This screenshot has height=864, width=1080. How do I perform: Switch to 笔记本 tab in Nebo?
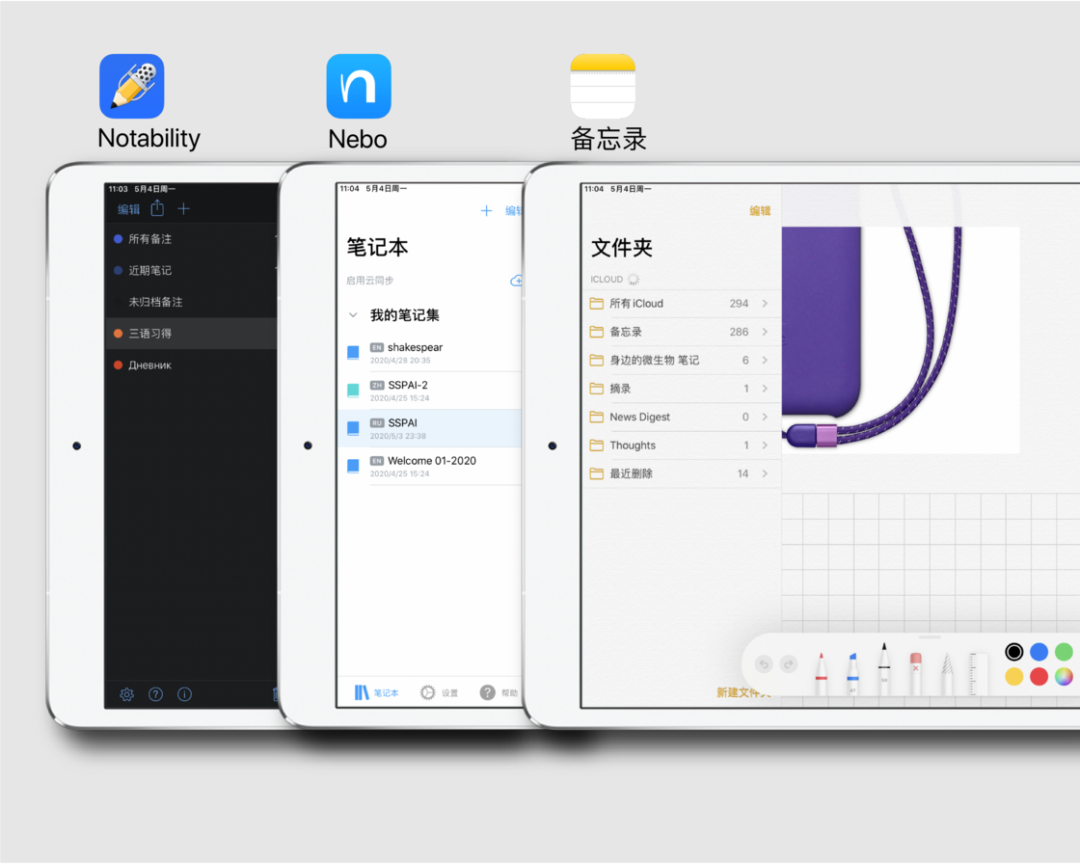376,692
